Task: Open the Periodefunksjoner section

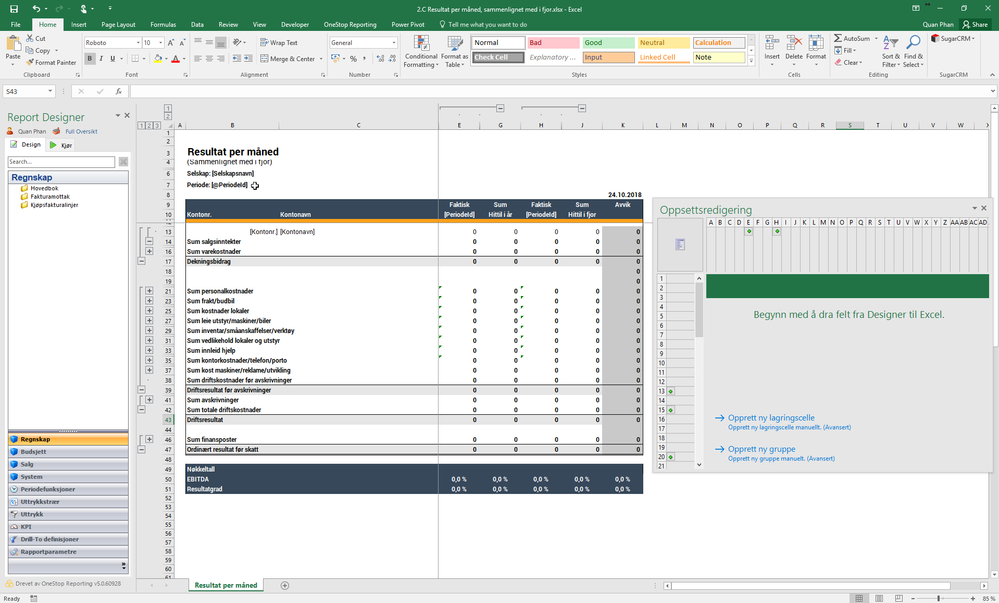Action: tap(68, 489)
